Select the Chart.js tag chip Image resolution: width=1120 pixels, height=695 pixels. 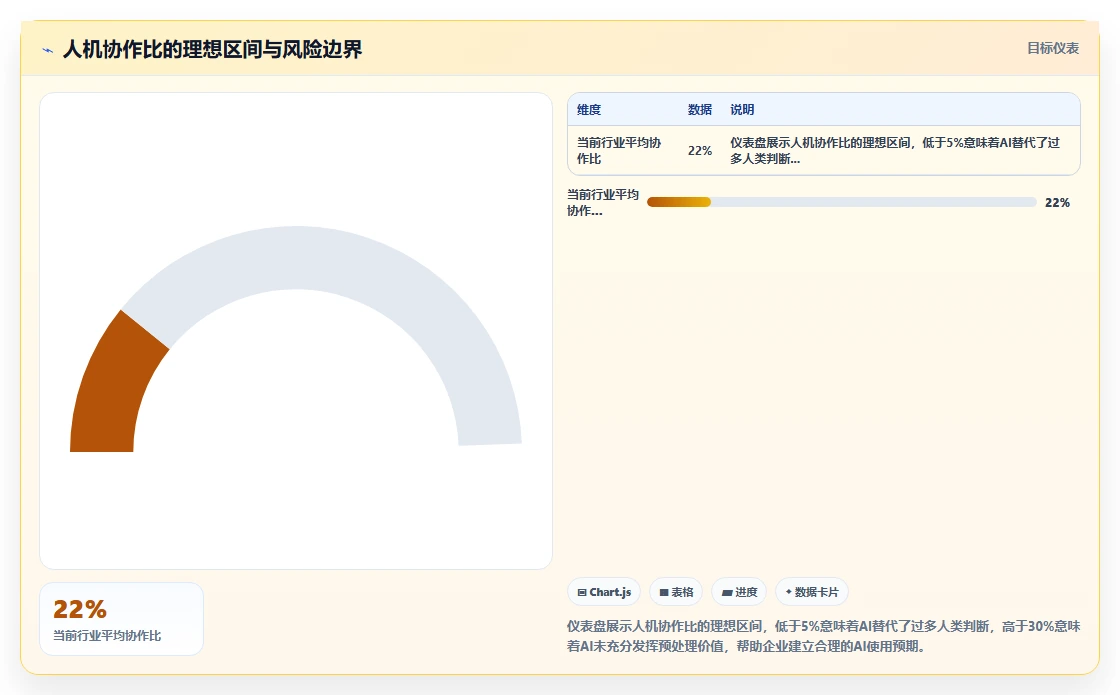click(604, 592)
